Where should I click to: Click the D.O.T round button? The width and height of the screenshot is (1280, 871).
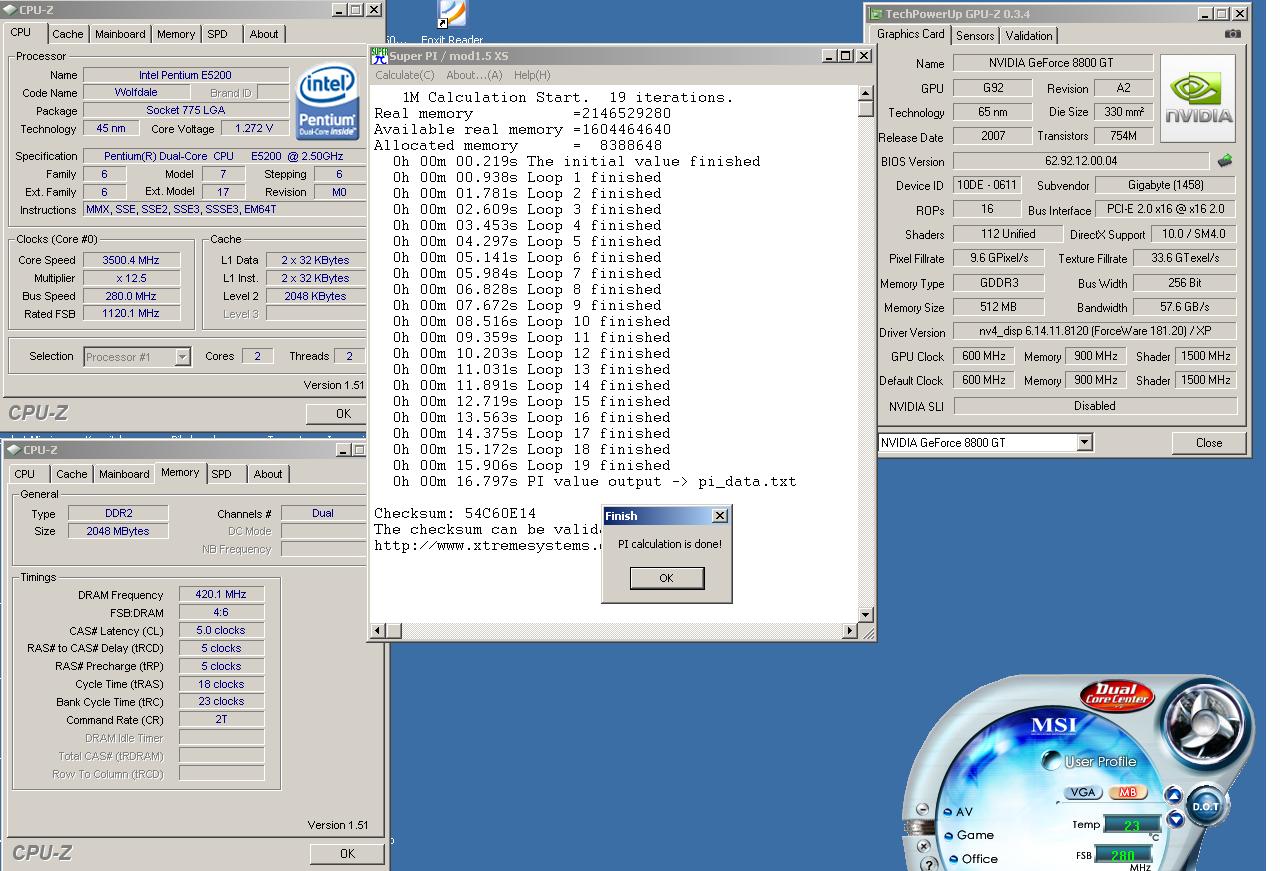pos(1206,806)
